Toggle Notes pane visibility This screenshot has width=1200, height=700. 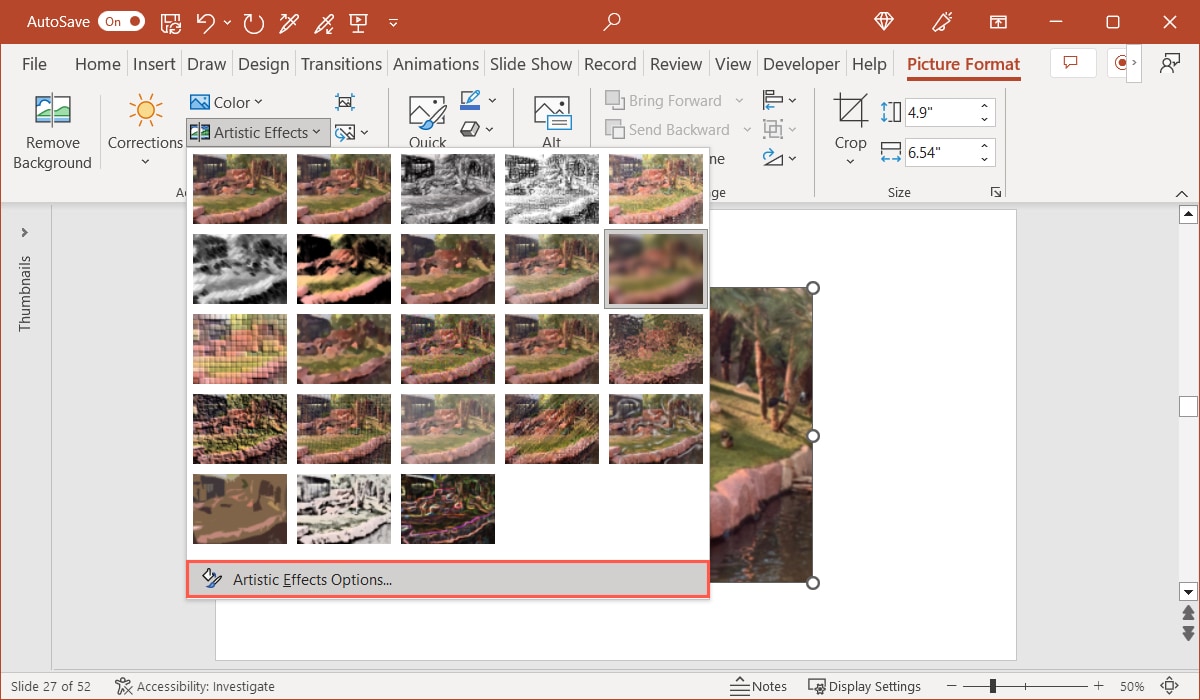pos(758,686)
